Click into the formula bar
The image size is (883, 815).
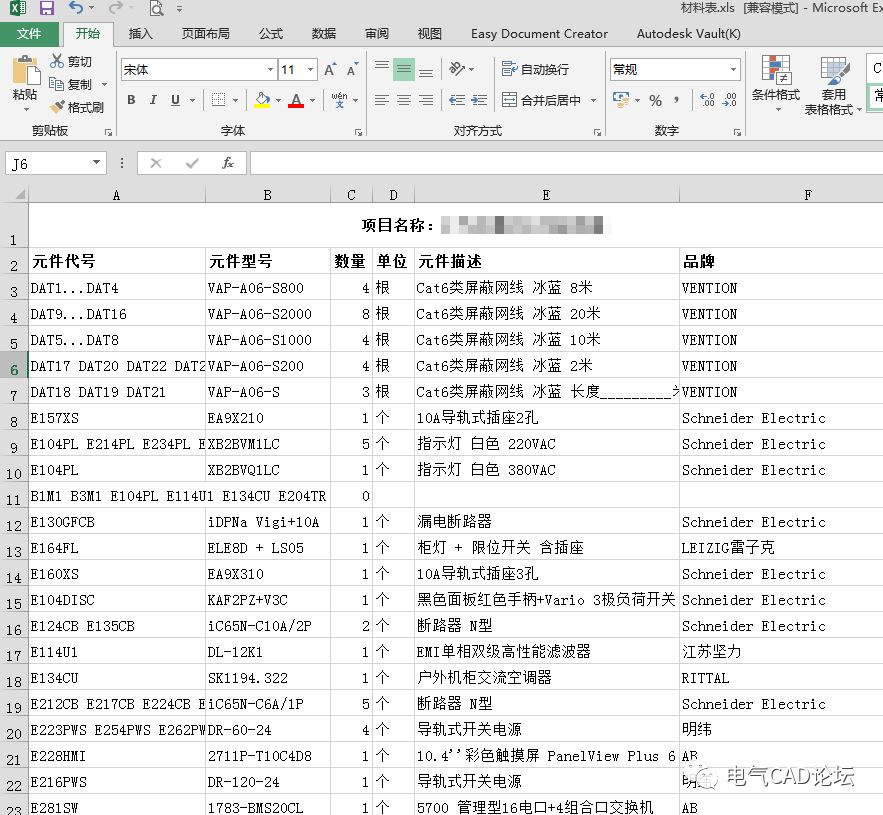point(566,163)
